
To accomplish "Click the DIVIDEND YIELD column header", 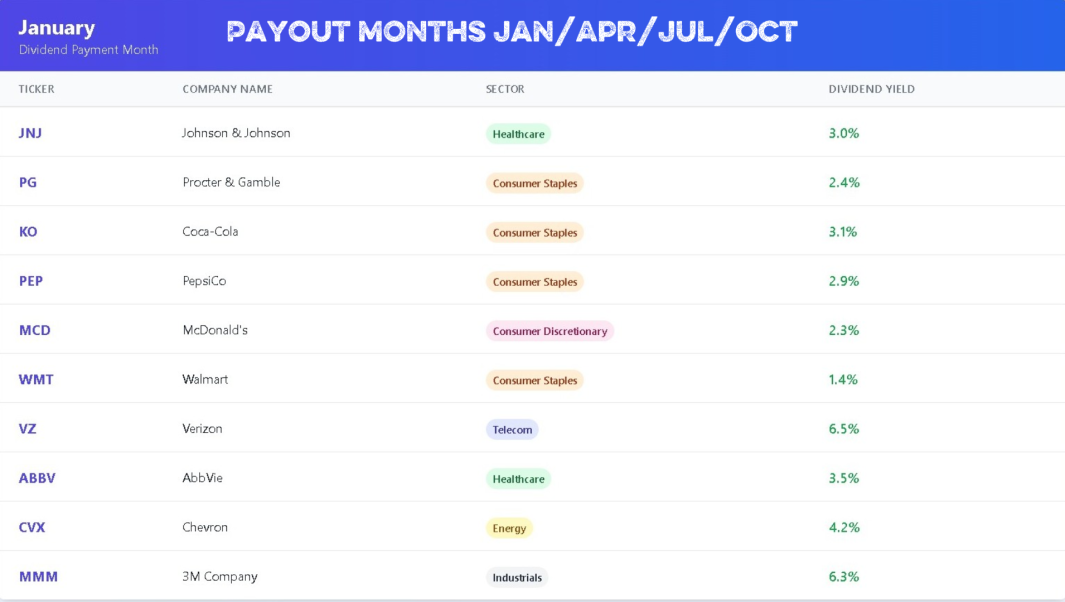I will [871, 89].
